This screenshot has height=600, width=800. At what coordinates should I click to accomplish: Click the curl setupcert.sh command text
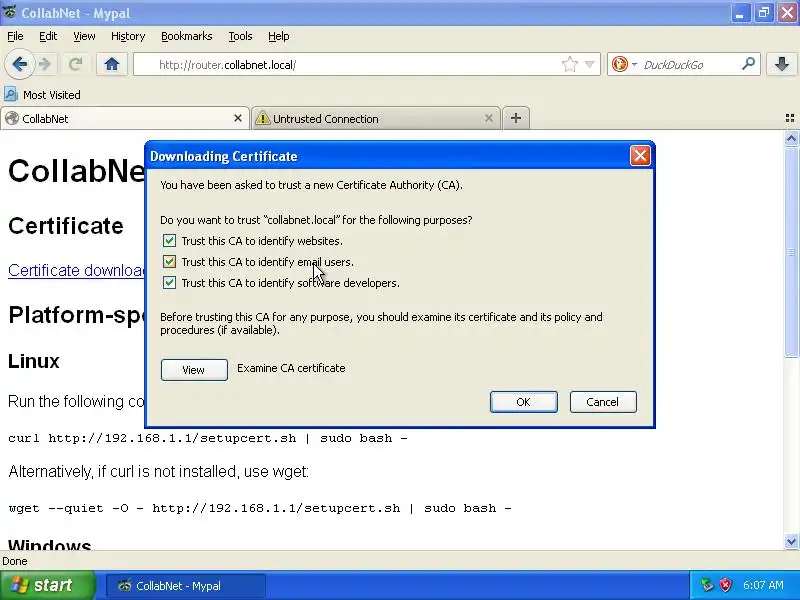tap(208, 438)
